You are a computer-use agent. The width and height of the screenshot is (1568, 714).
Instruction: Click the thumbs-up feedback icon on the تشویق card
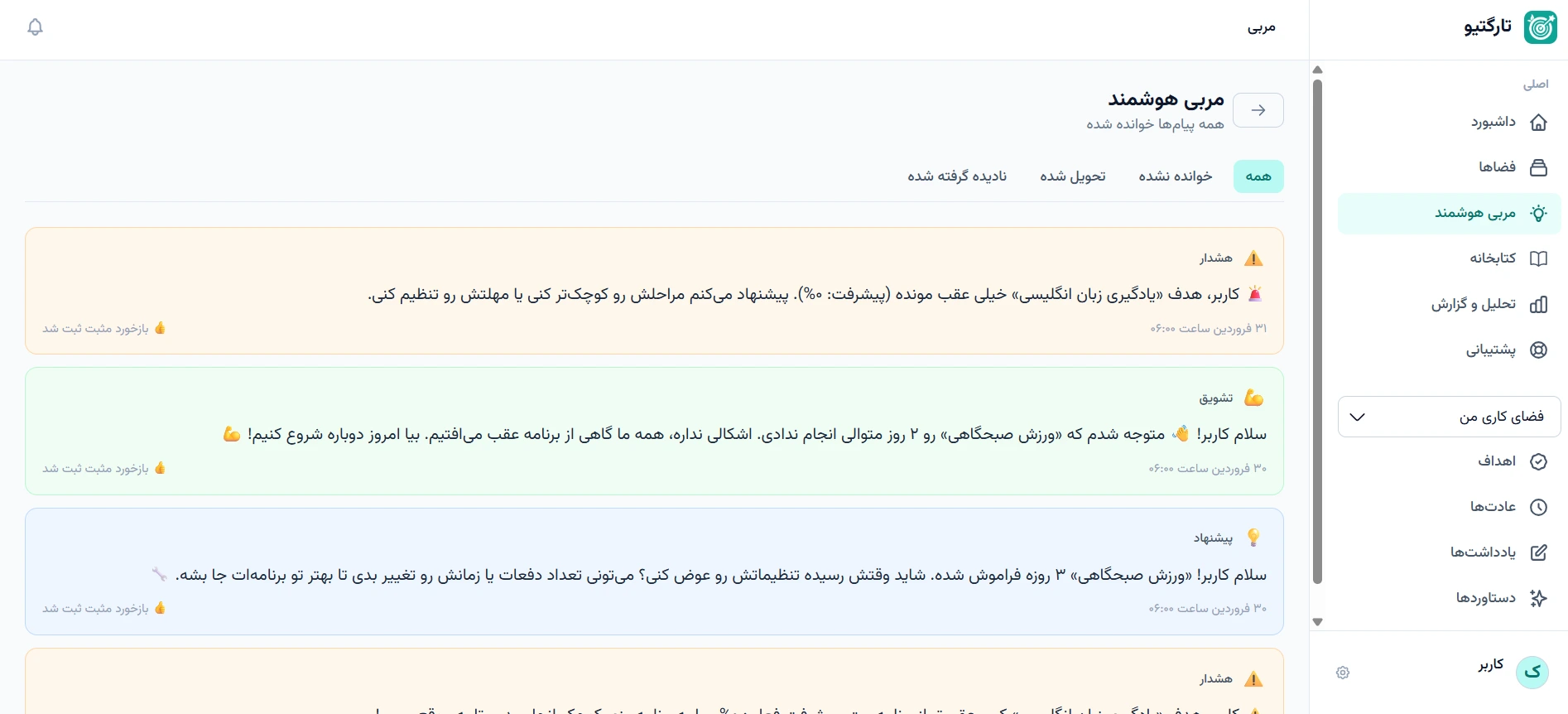[x=160, y=468]
